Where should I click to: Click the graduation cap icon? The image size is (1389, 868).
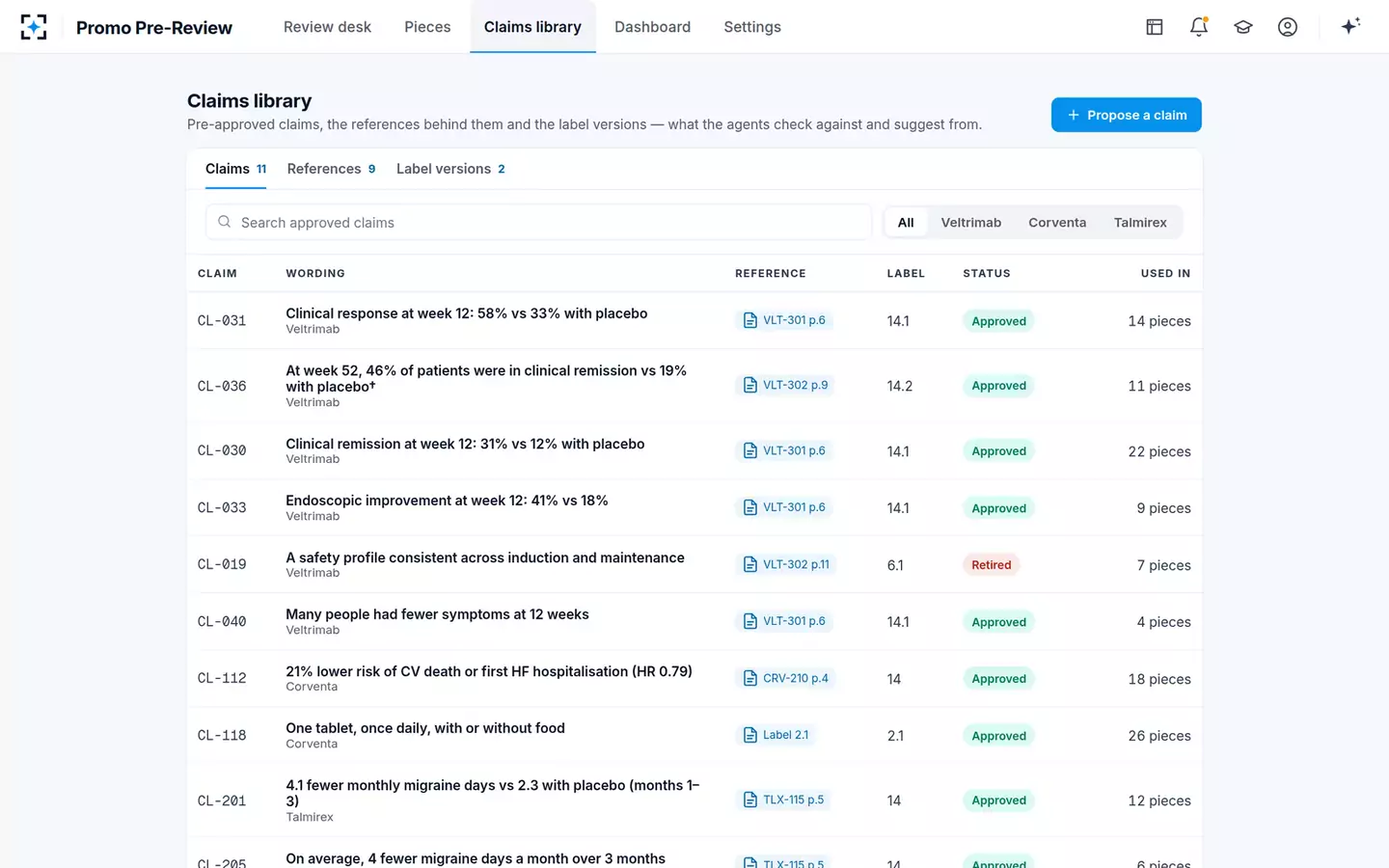pyautogui.click(x=1243, y=27)
